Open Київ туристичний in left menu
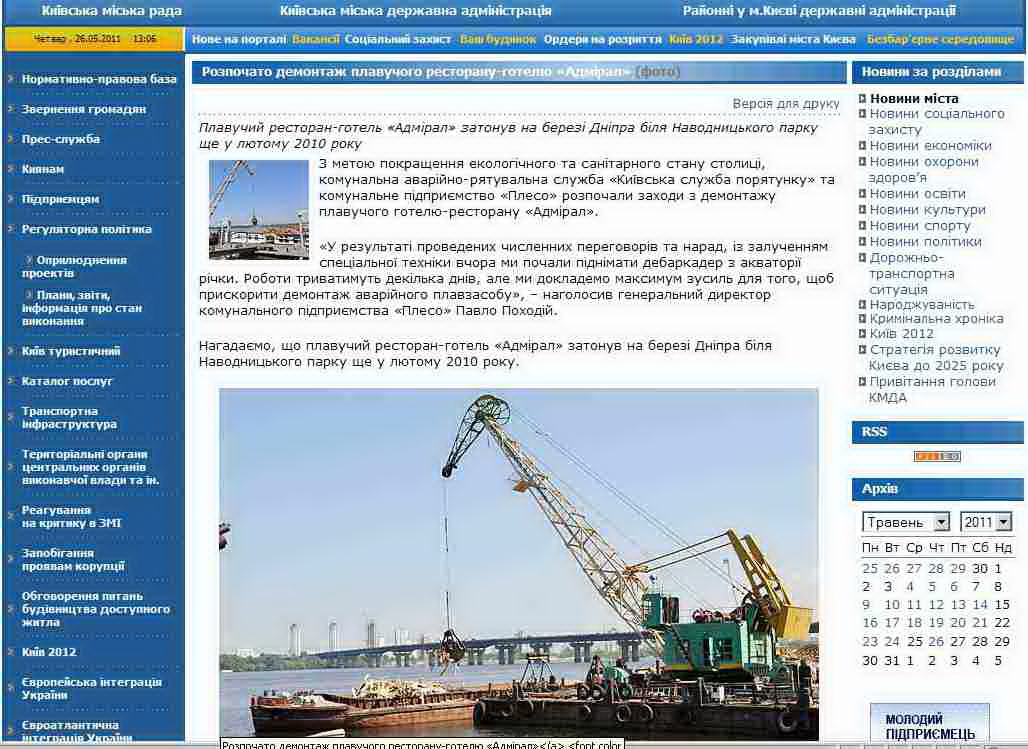1028x749 pixels. (x=71, y=351)
